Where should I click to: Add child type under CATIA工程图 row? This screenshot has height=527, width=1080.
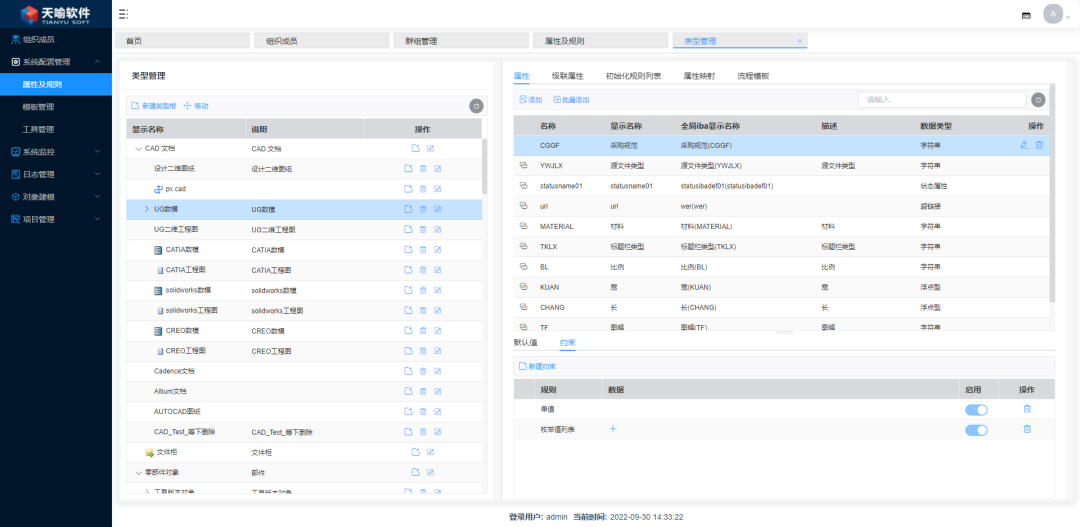pyautogui.click(x=408, y=270)
